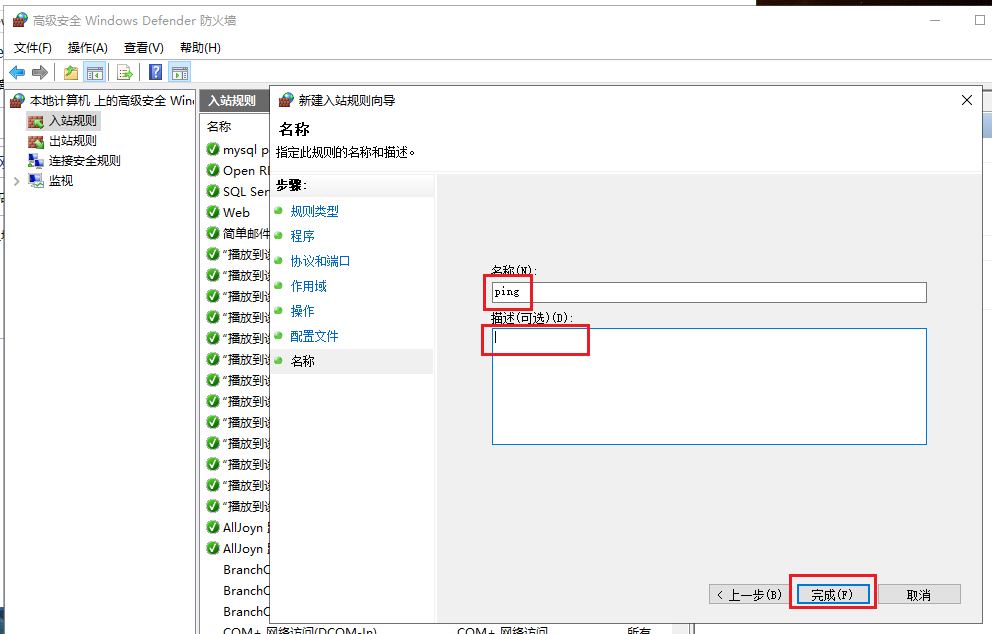
Task: Click the 完成(F) button
Action: pyautogui.click(x=832, y=592)
